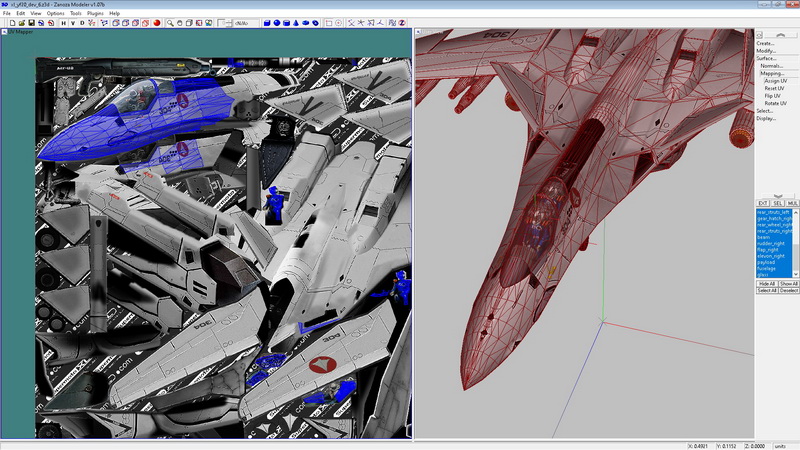Click the red sphere render icon
The height and width of the screenshot is (450, 800).
coord(157,22)
